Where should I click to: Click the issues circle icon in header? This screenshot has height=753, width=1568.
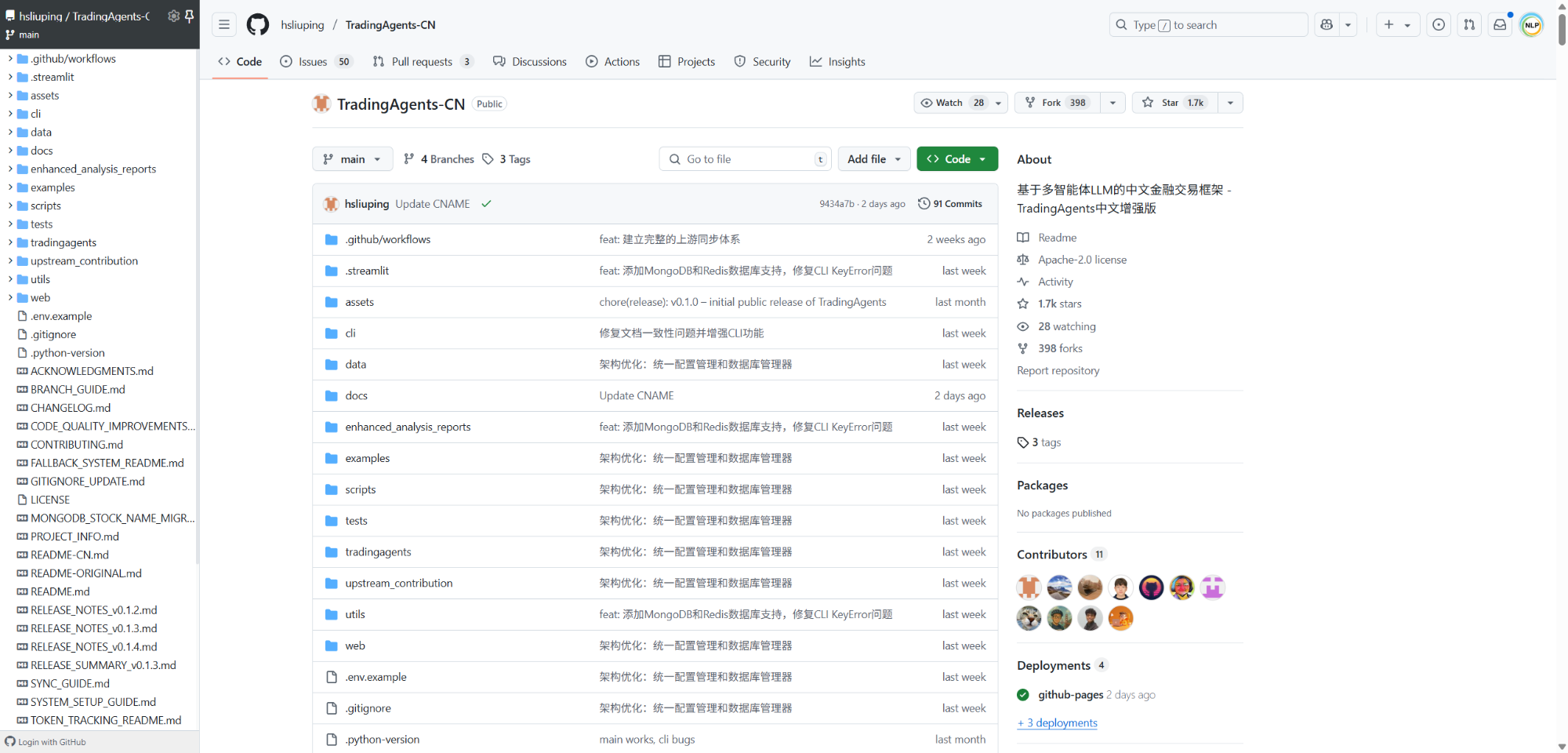click(1439, 25)
